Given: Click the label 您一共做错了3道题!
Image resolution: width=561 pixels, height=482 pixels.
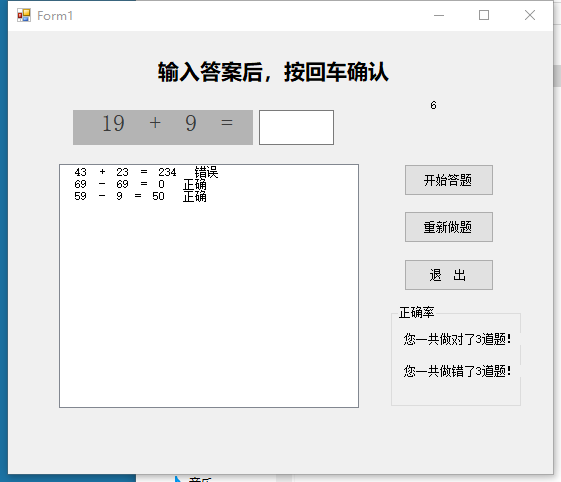Looking at the screenshot, I should tap(457, 371).
